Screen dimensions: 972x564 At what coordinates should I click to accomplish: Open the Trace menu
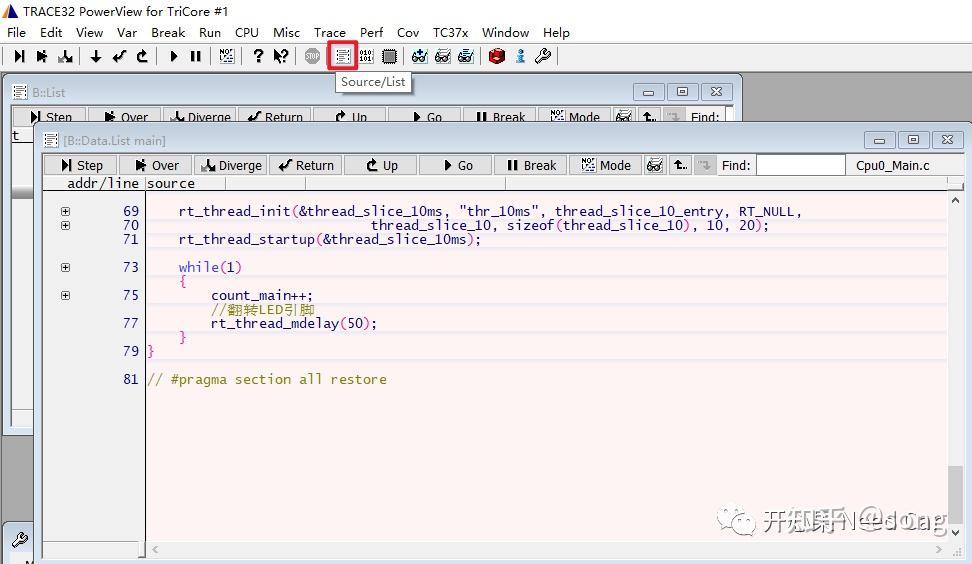coord(329,32)
